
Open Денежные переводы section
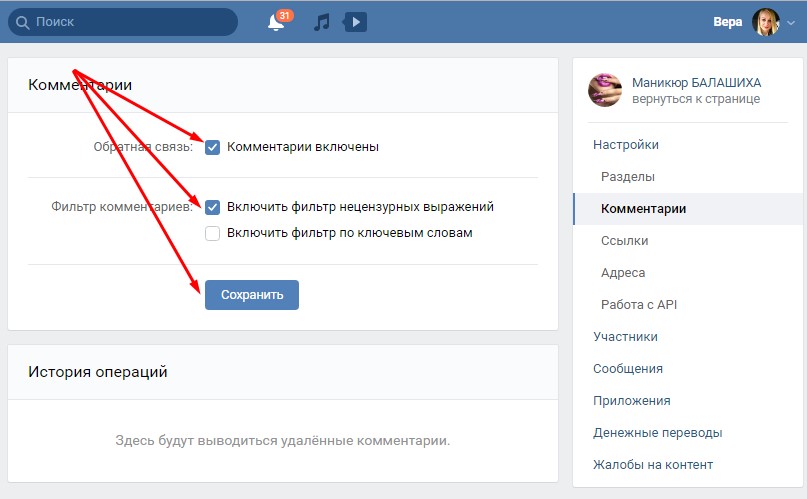coord(657,433)
